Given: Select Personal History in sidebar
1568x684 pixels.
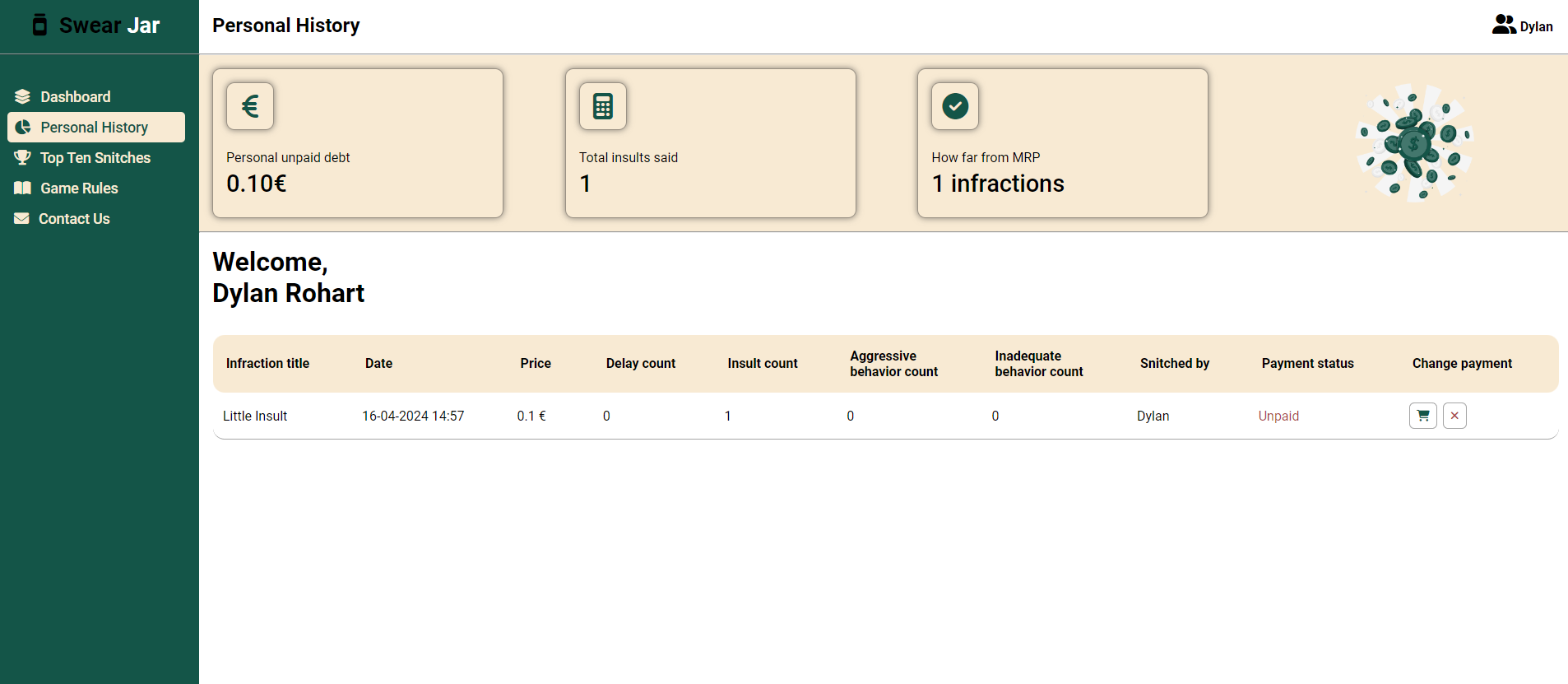Looking at the screenshot, I should [x=94, y=128].
